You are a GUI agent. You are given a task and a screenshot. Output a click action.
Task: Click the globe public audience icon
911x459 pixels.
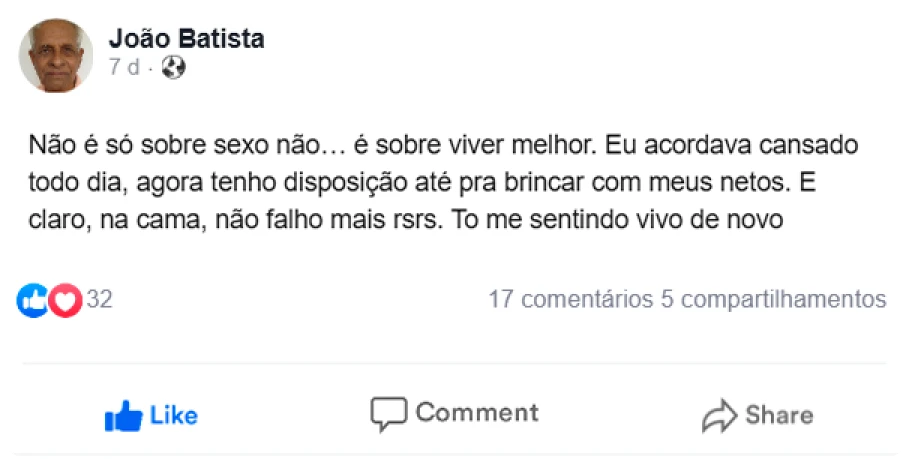pos(174,68)
